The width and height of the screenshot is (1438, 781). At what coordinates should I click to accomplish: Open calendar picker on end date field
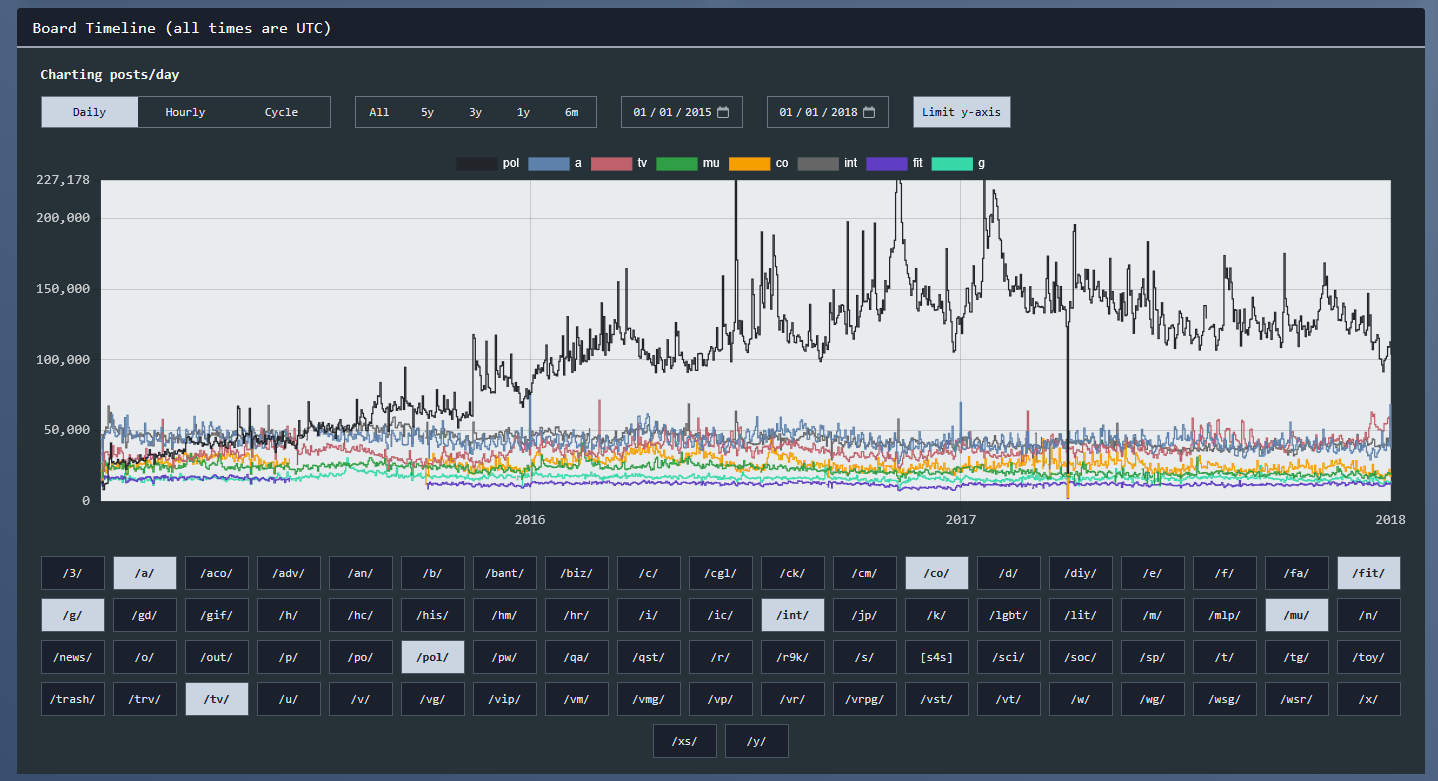tap(869, 112)
